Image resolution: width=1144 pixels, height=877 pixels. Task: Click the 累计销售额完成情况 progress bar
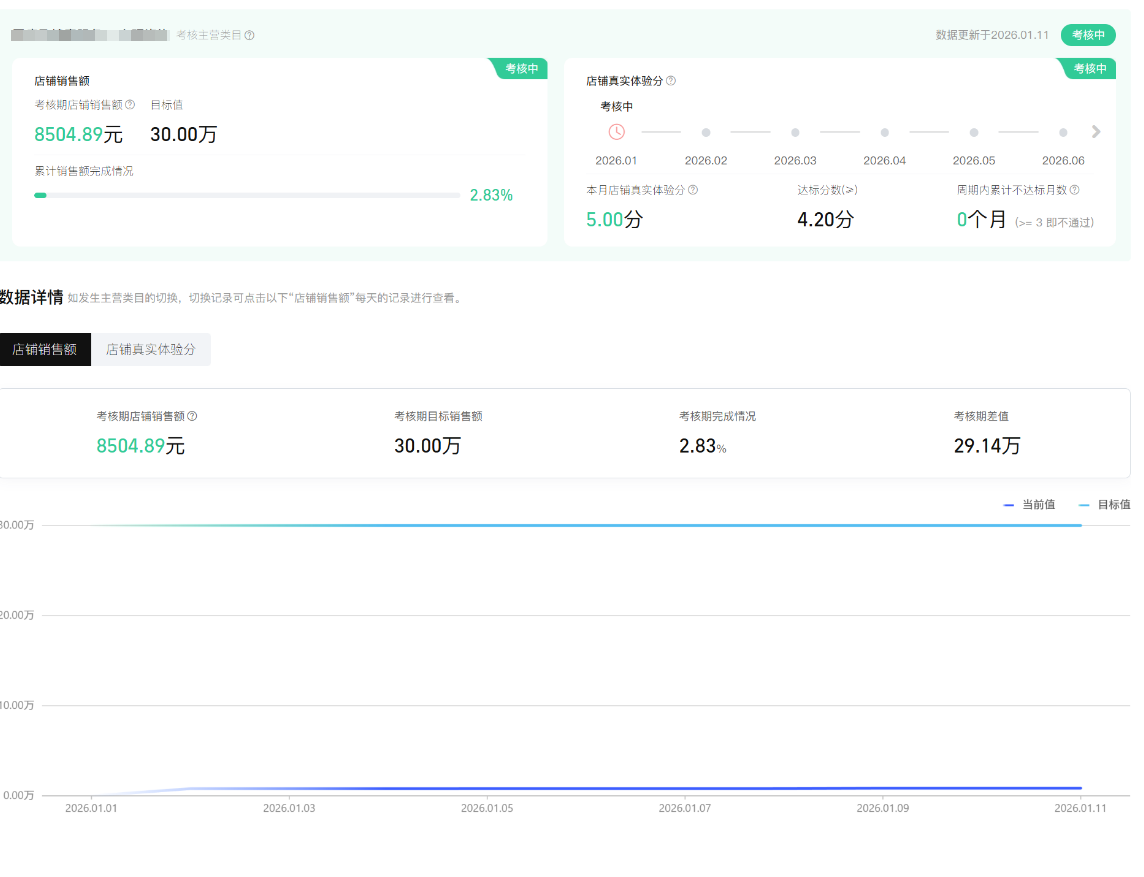247,195
